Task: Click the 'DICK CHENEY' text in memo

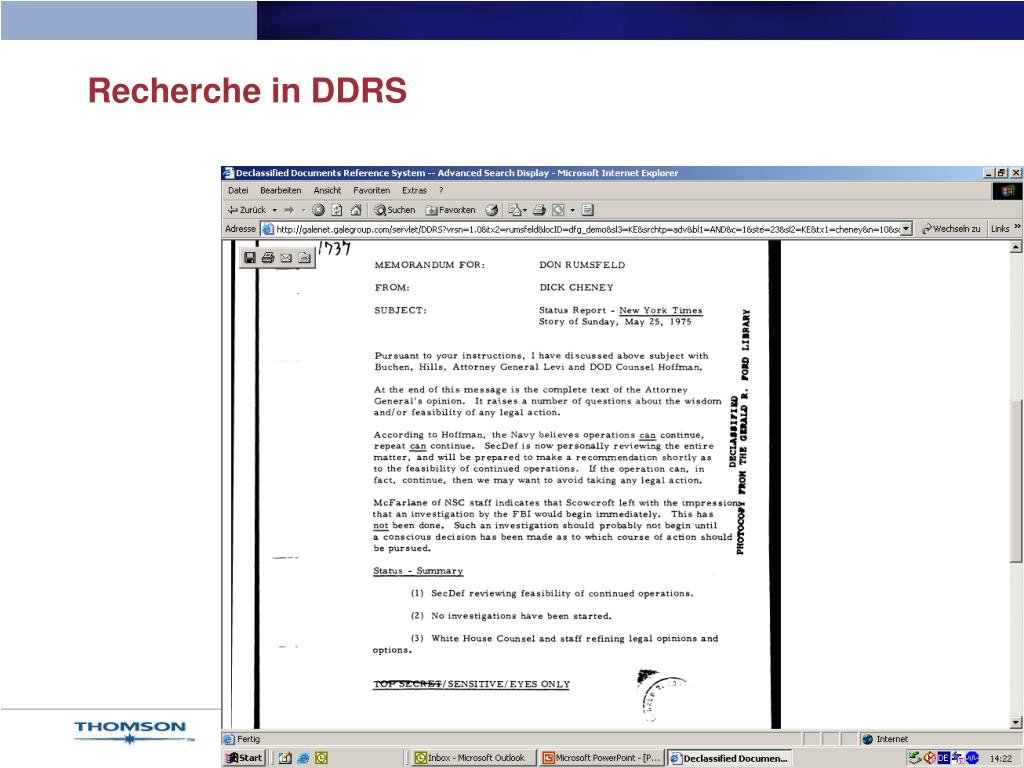Action: [576, 287]
